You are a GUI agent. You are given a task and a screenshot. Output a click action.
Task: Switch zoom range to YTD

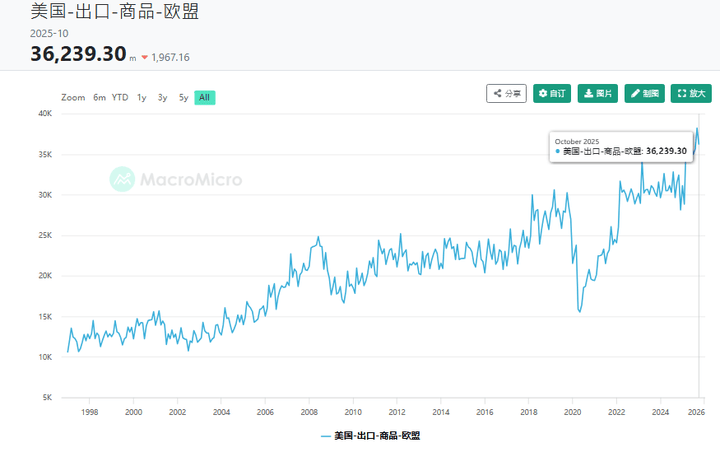(x=120, y=97)
